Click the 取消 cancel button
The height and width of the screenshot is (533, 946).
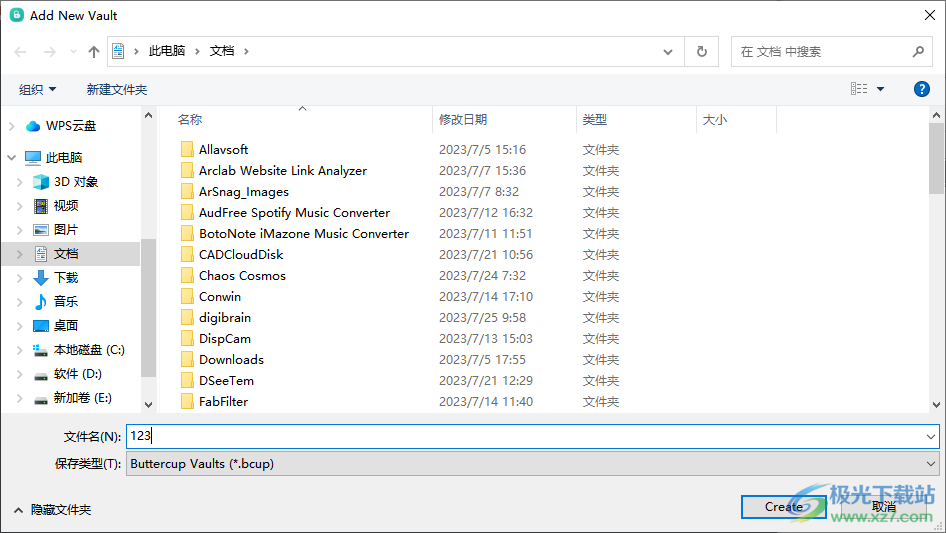click(x=884, y=507)
